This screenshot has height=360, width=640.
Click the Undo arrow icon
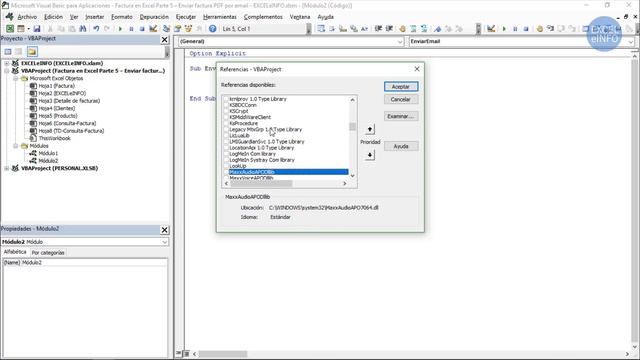point(96,29)
